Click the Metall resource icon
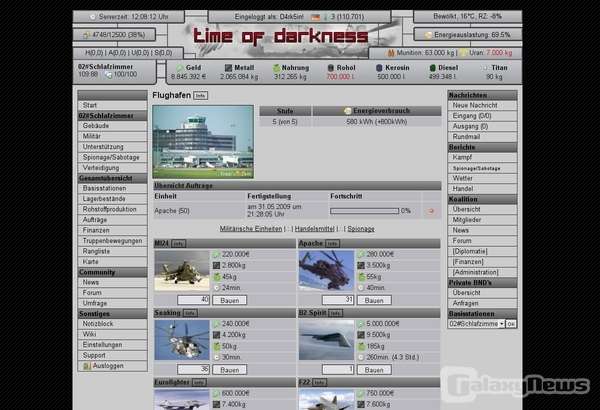 pyautogui.click(x=228, y=68)
